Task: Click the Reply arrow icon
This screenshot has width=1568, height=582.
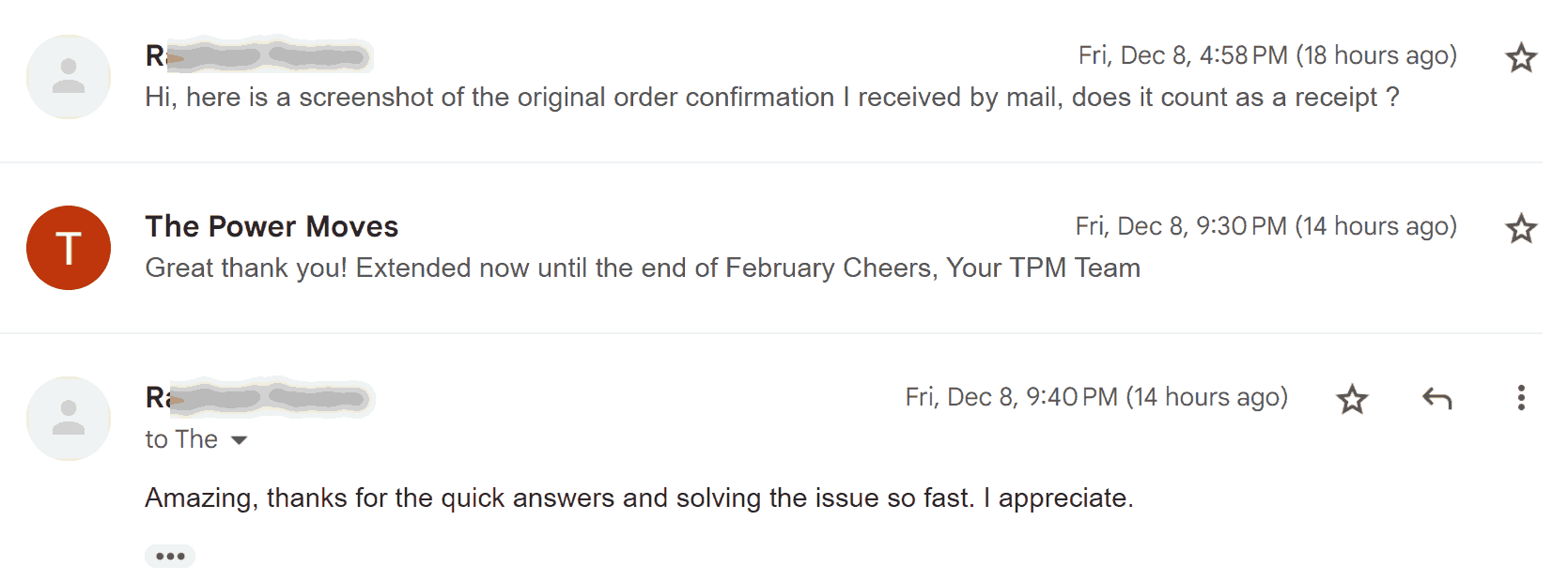Action: (1436, 399)
